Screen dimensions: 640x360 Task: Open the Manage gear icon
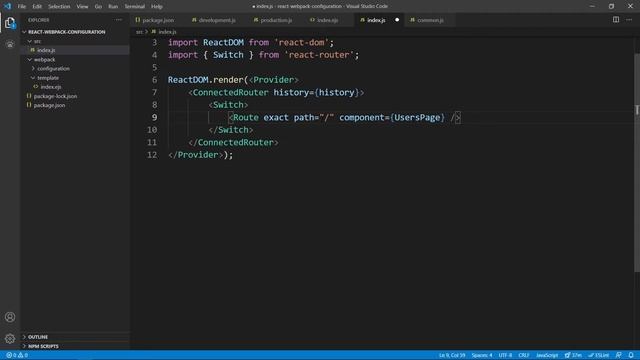(10, 338)
